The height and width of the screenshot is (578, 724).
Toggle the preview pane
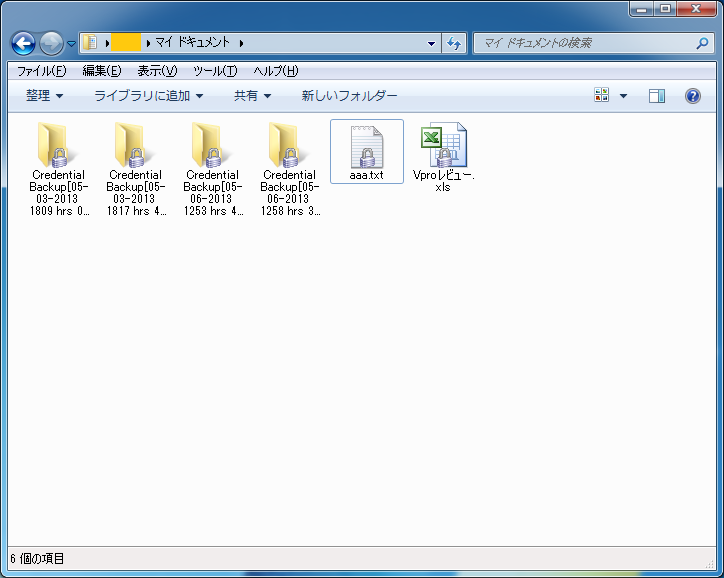(657, 96)
